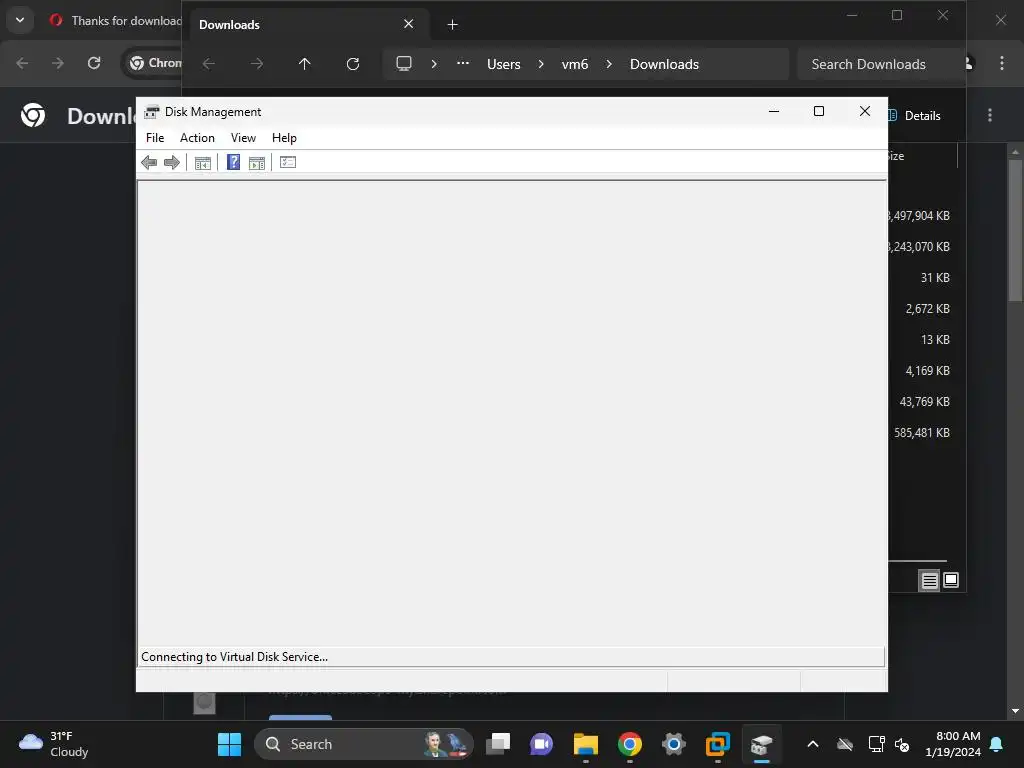Open File Explorer from the taskbar

pos(586,744)
